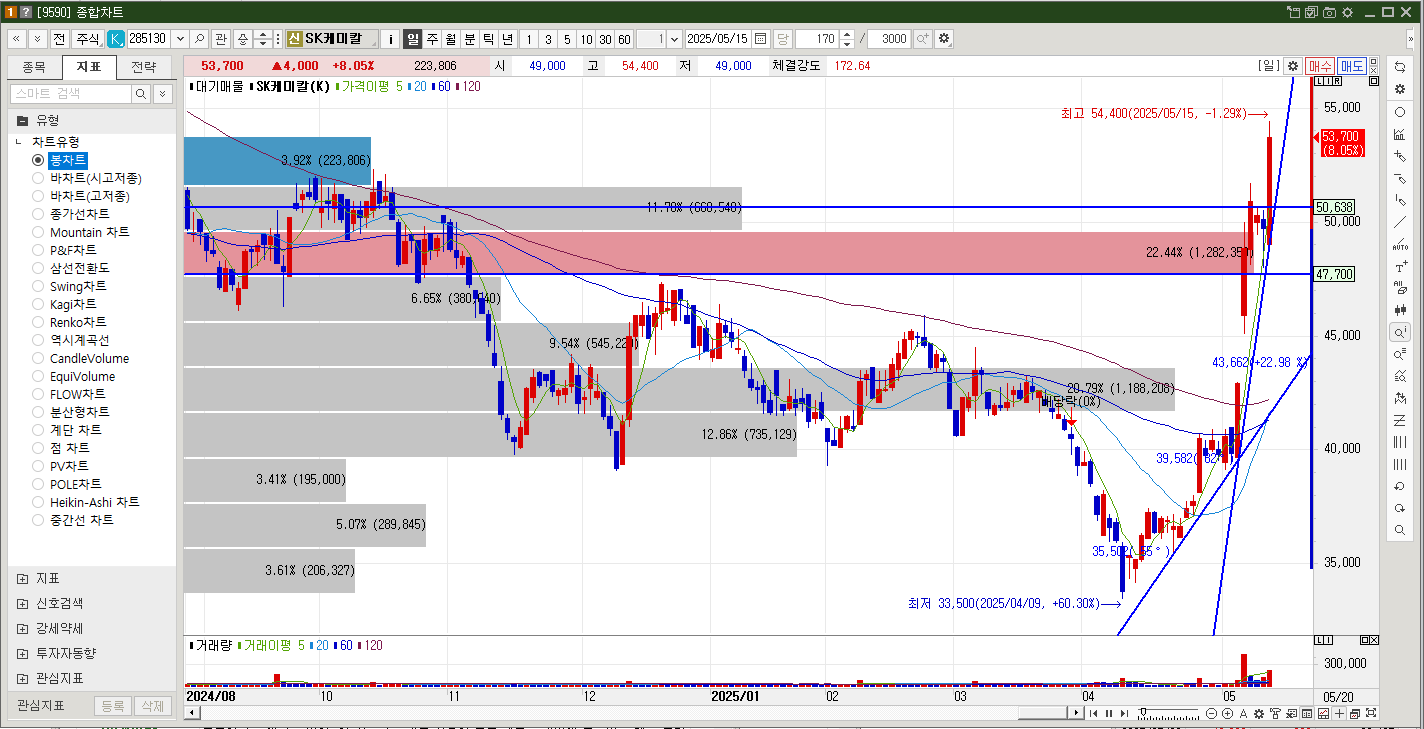
Task: Switch to the 전략 tab
Action: pos(144,67)
